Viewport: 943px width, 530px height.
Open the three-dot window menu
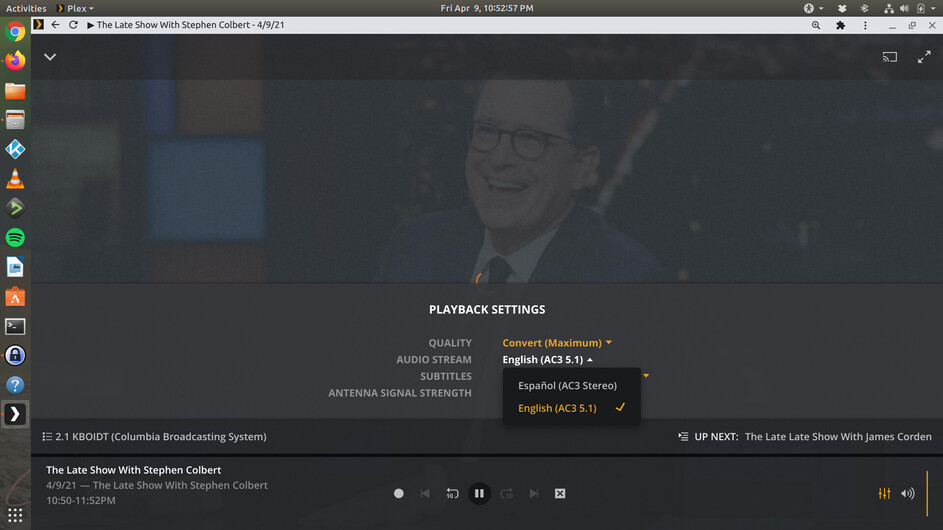pos(865,25)
